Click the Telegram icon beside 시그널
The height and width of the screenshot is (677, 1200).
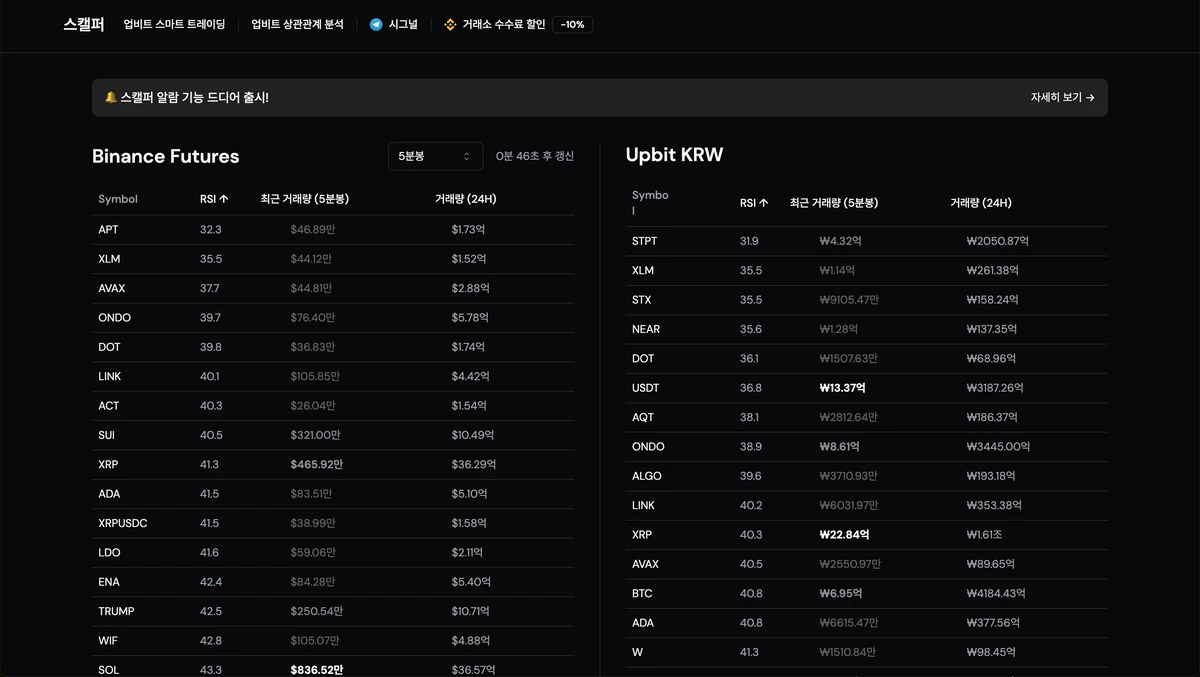(376, 24)
